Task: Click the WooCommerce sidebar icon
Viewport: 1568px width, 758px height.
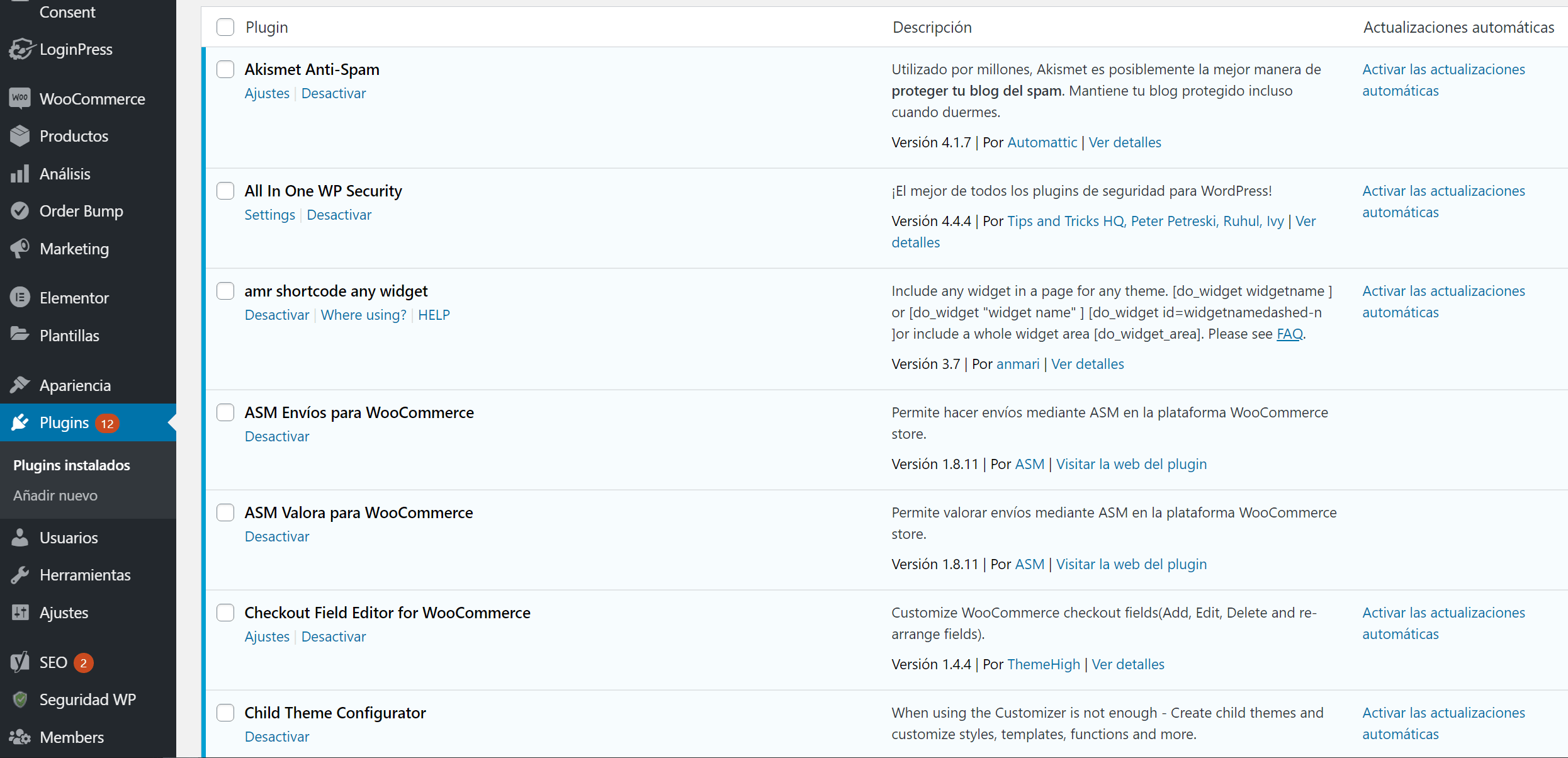Action: [x=20, y=98]
